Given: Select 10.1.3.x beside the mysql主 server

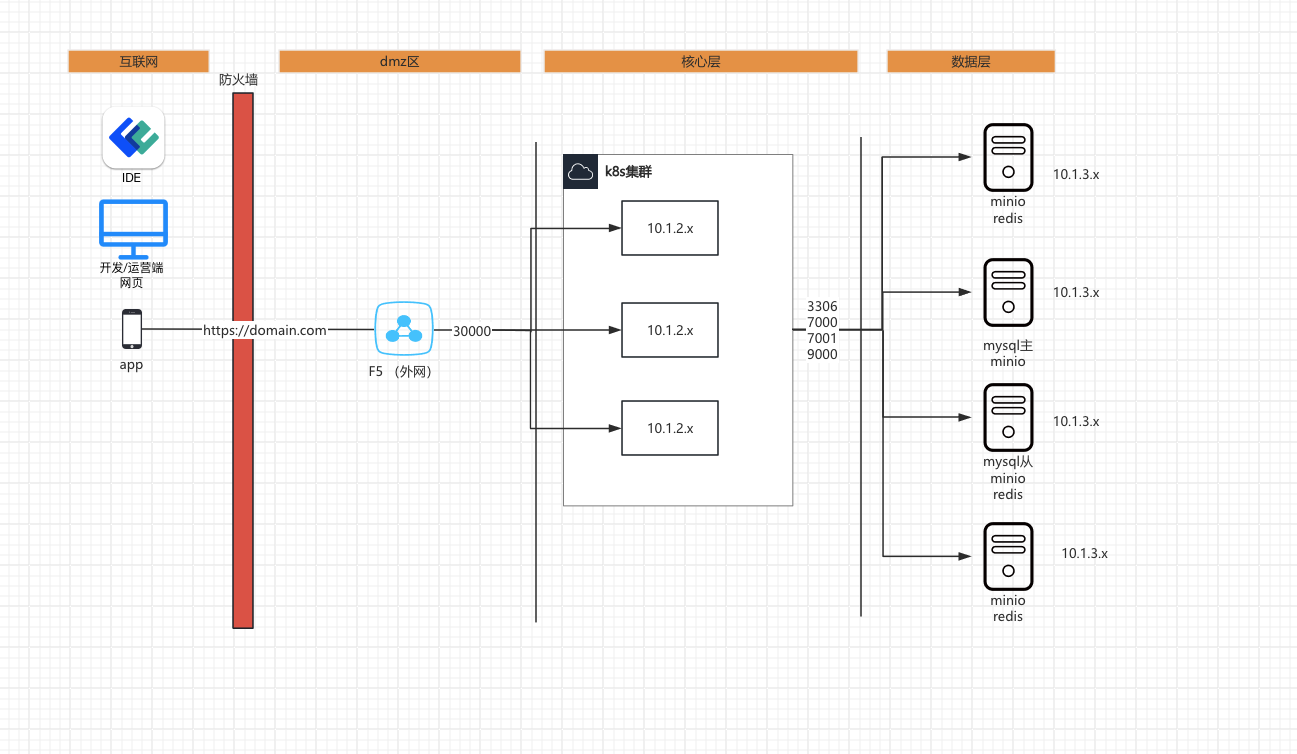Looking at the screenshot, I should (1076, 292).
